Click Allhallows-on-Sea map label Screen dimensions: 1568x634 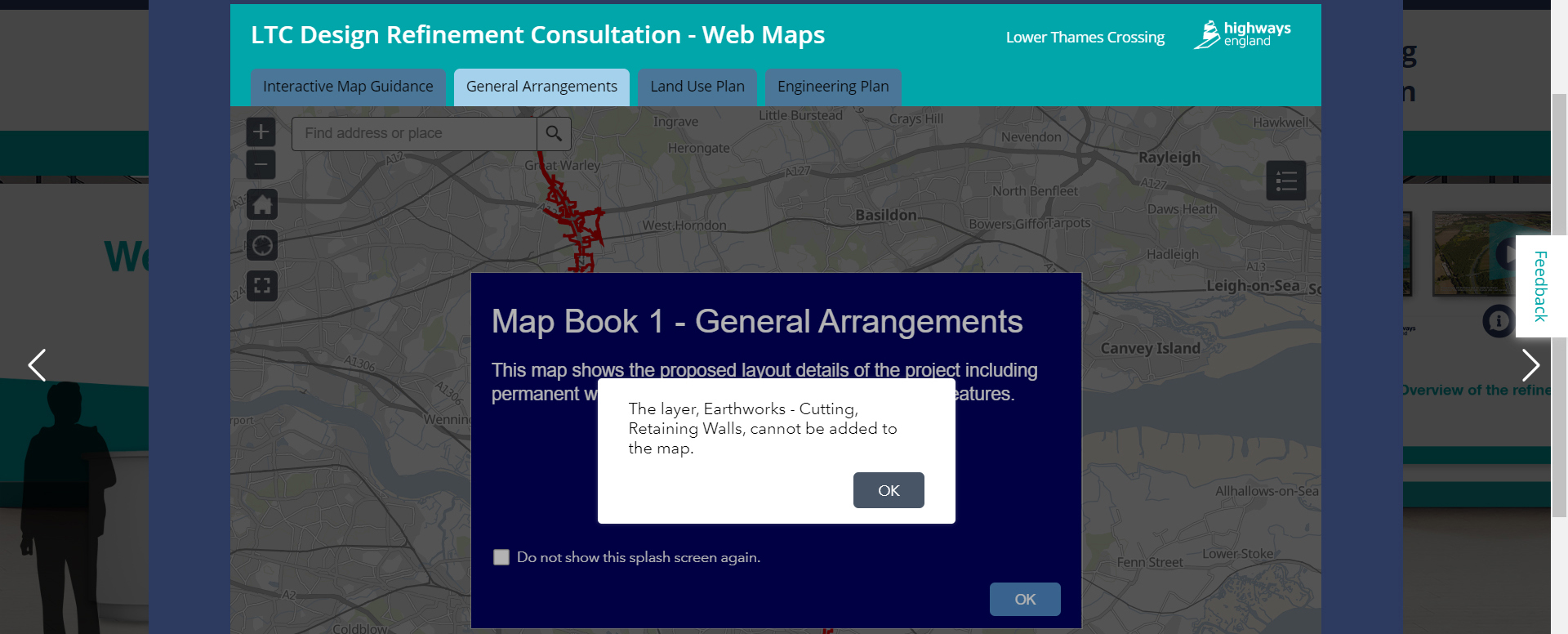tap(1267, 491)
